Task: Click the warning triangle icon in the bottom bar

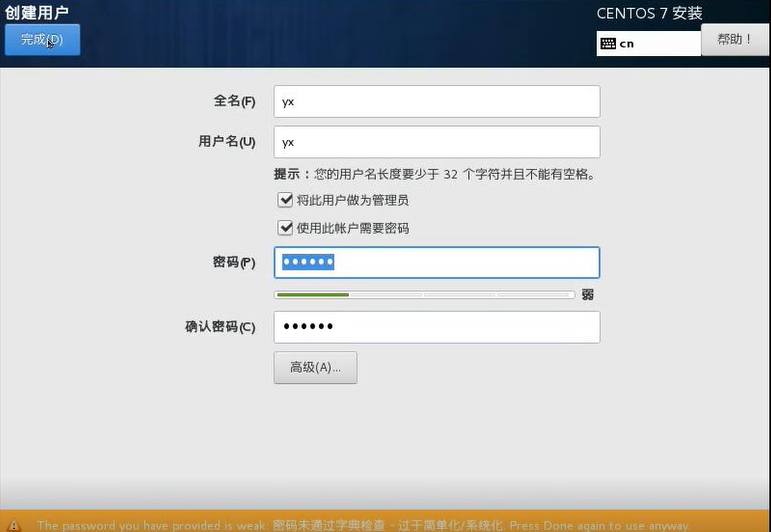Action: click(14, 526)
